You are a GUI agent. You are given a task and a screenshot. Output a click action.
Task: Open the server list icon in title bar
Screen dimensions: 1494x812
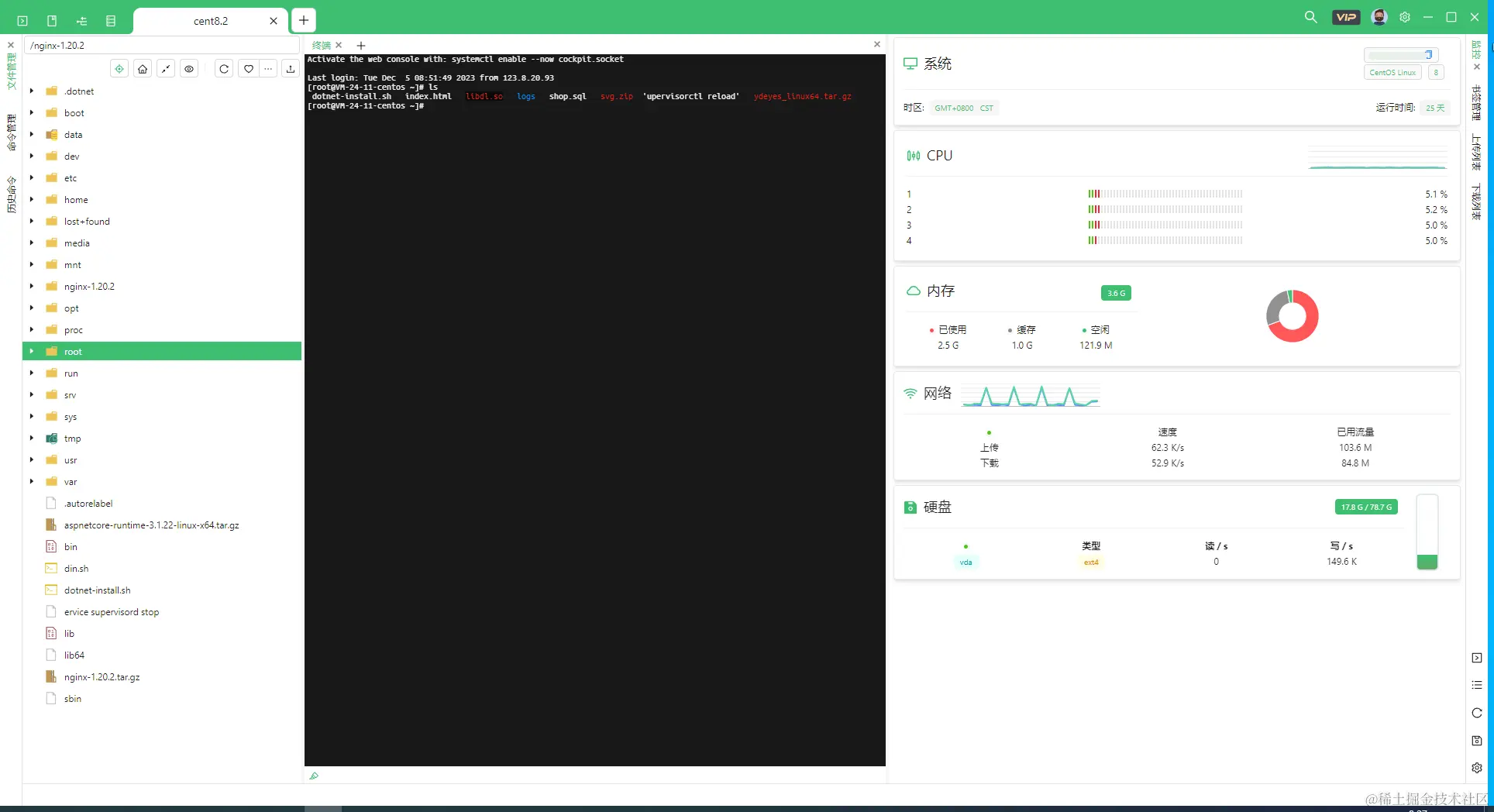click(111, 21)
